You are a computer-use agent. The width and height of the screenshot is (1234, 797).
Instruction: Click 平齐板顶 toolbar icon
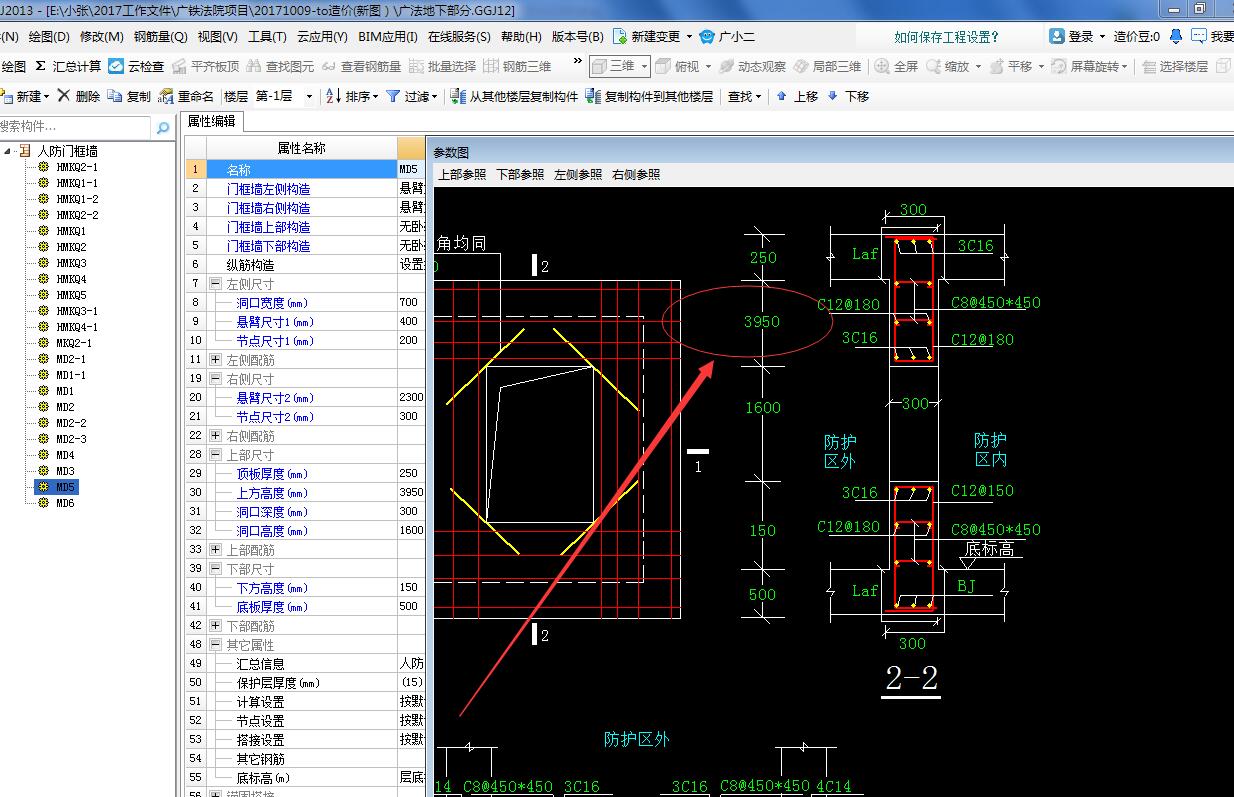[x=180, y=66]
